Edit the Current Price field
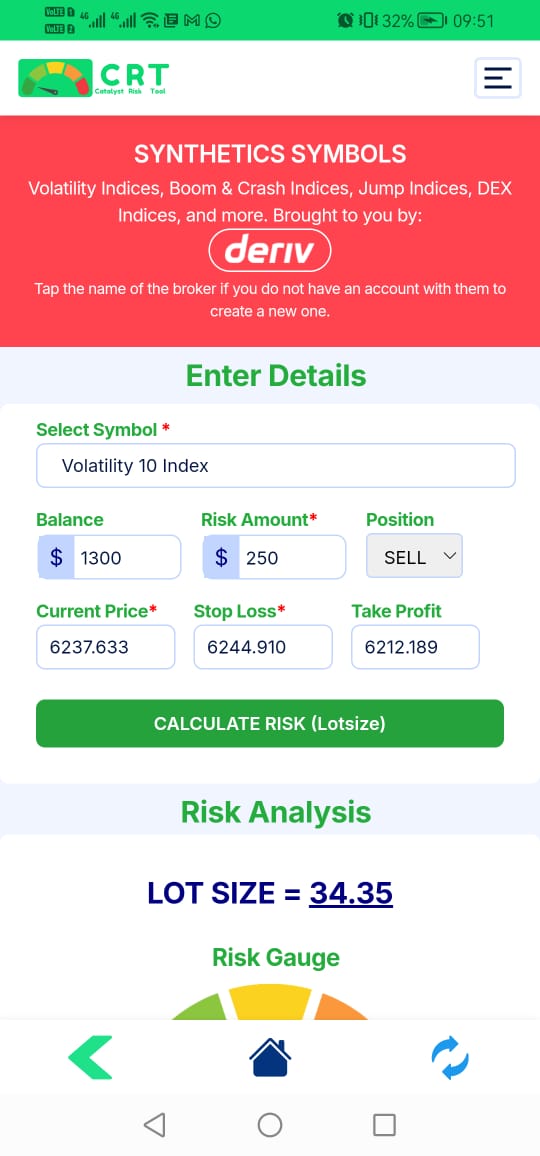 (x=105, y=647)
